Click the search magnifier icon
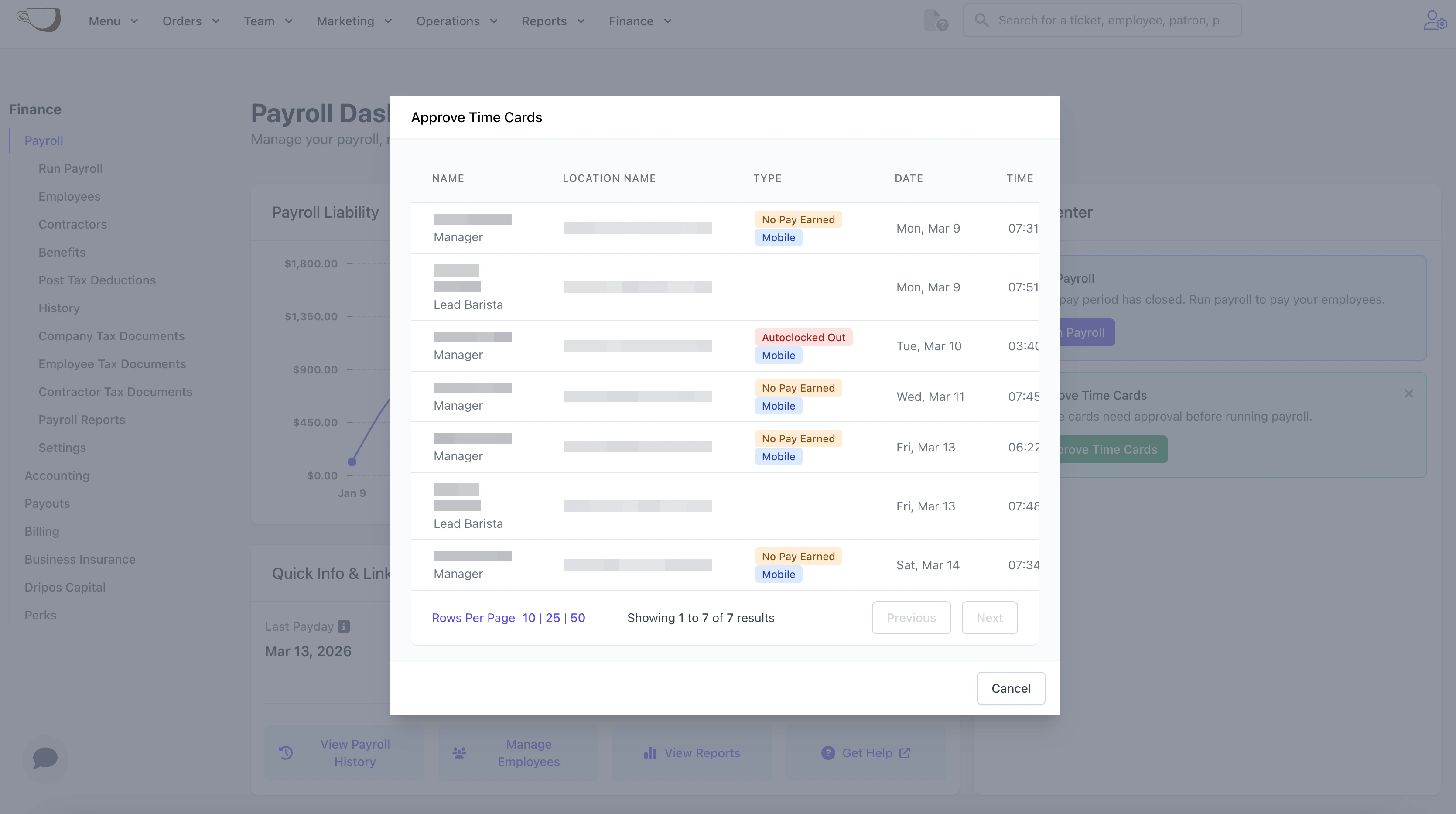Screen dimensions: 1456x814 click(x=982, y=21)
